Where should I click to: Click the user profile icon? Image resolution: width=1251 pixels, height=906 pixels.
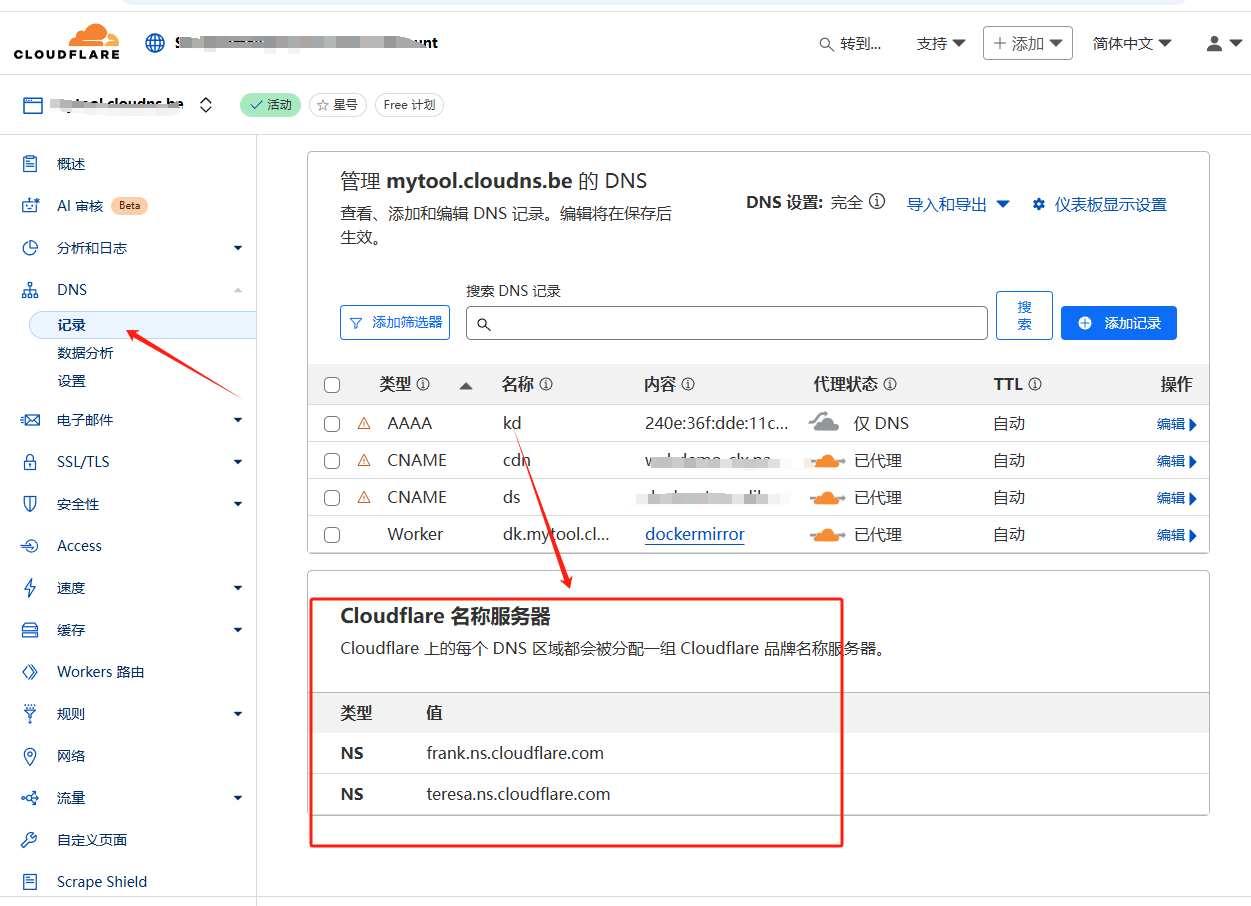1214,43
